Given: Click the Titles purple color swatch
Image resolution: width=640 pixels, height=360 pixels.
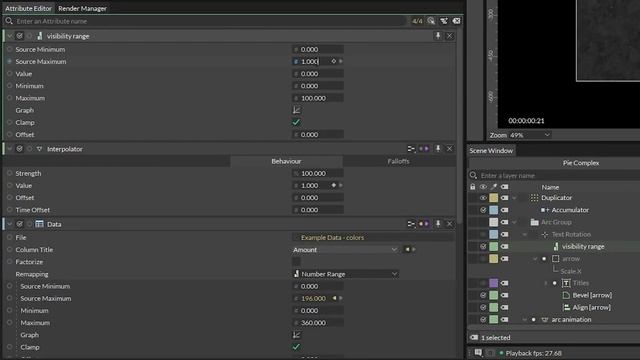Looking at the screenshot, I should click(494, 283).
